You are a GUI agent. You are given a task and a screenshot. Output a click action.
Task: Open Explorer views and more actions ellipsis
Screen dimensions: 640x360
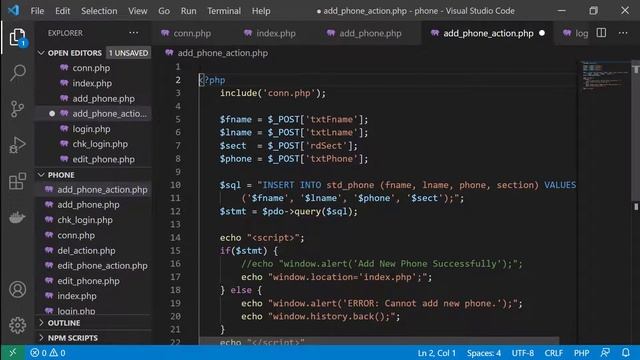pyautogui.click(x=133, y=33)
